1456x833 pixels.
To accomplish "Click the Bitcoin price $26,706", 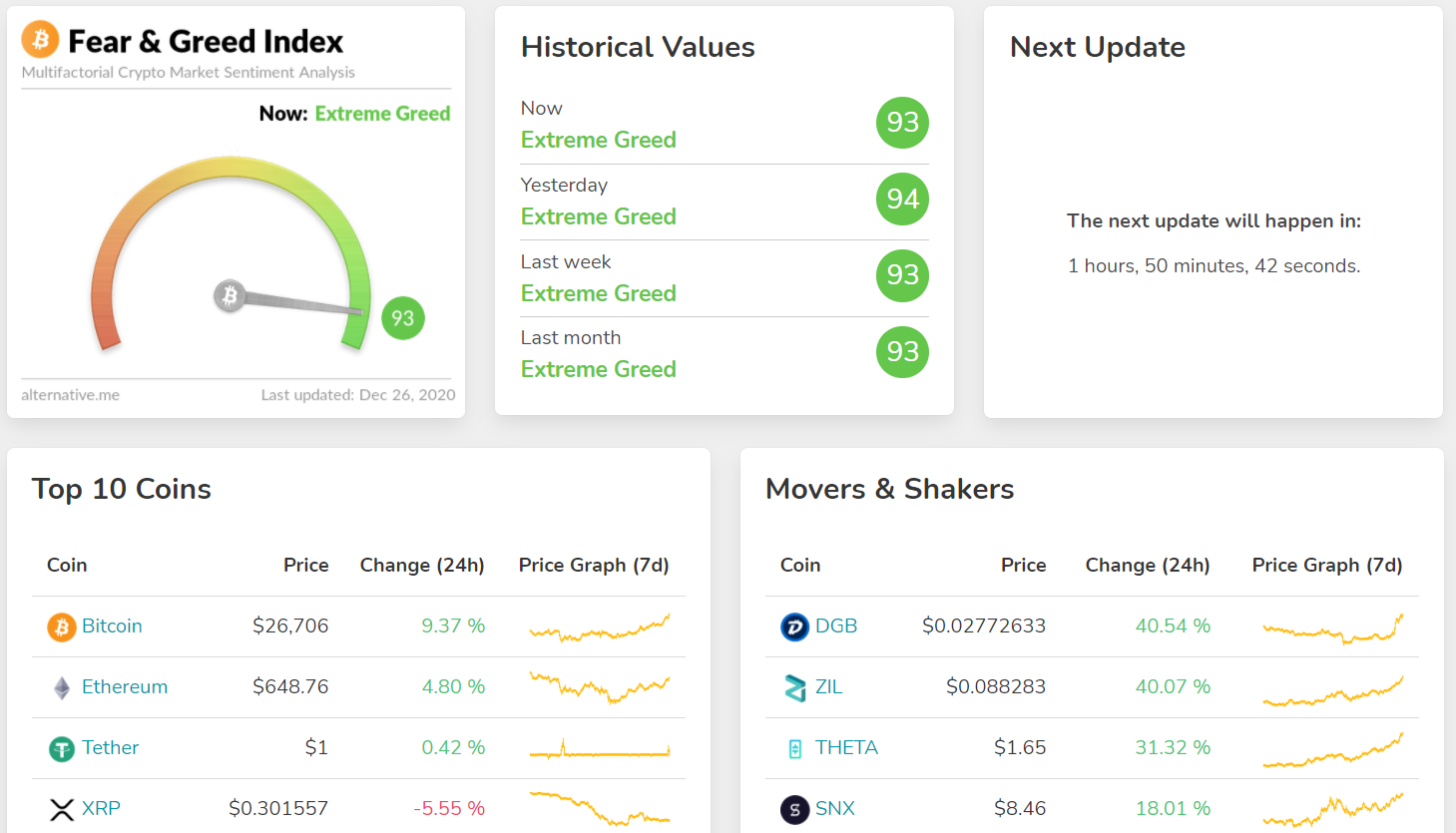I will pyautogui.click(x=290, y=625).
